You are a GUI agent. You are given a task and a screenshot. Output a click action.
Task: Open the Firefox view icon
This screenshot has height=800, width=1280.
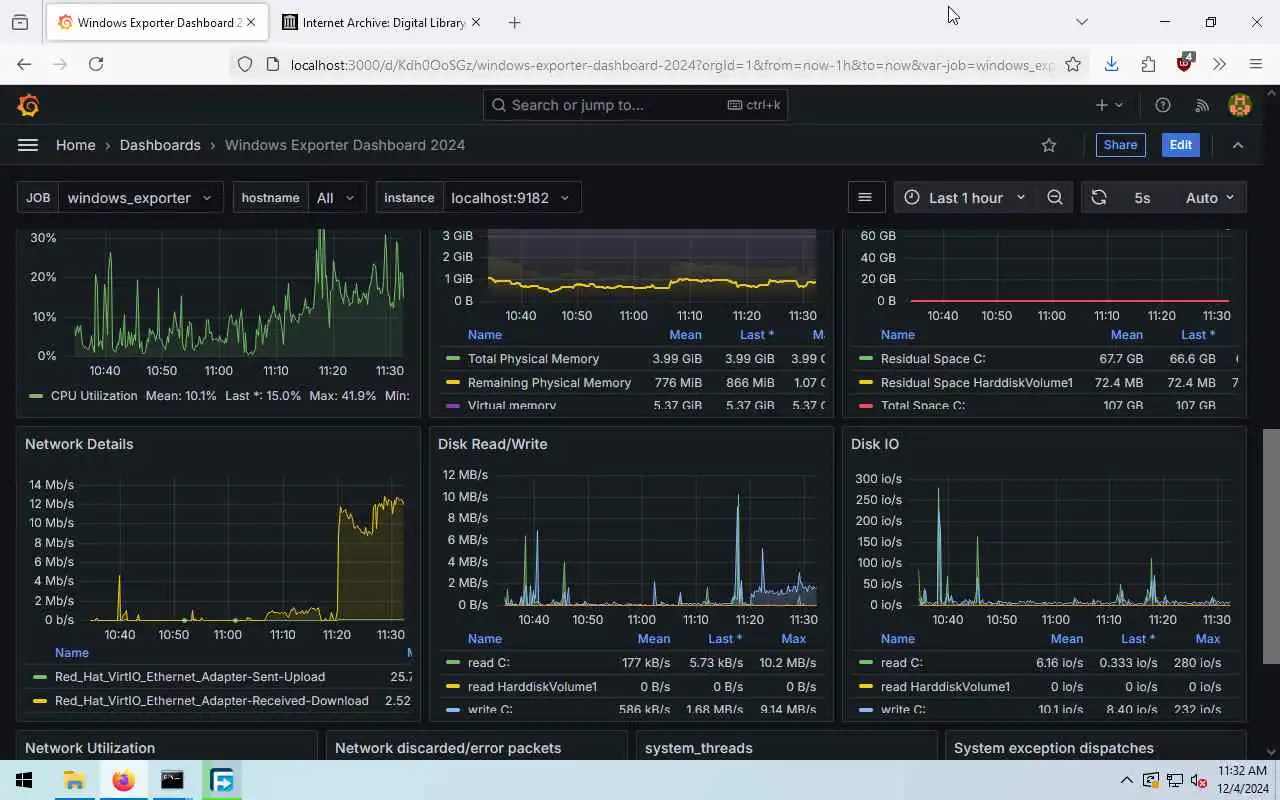(20, 22)
